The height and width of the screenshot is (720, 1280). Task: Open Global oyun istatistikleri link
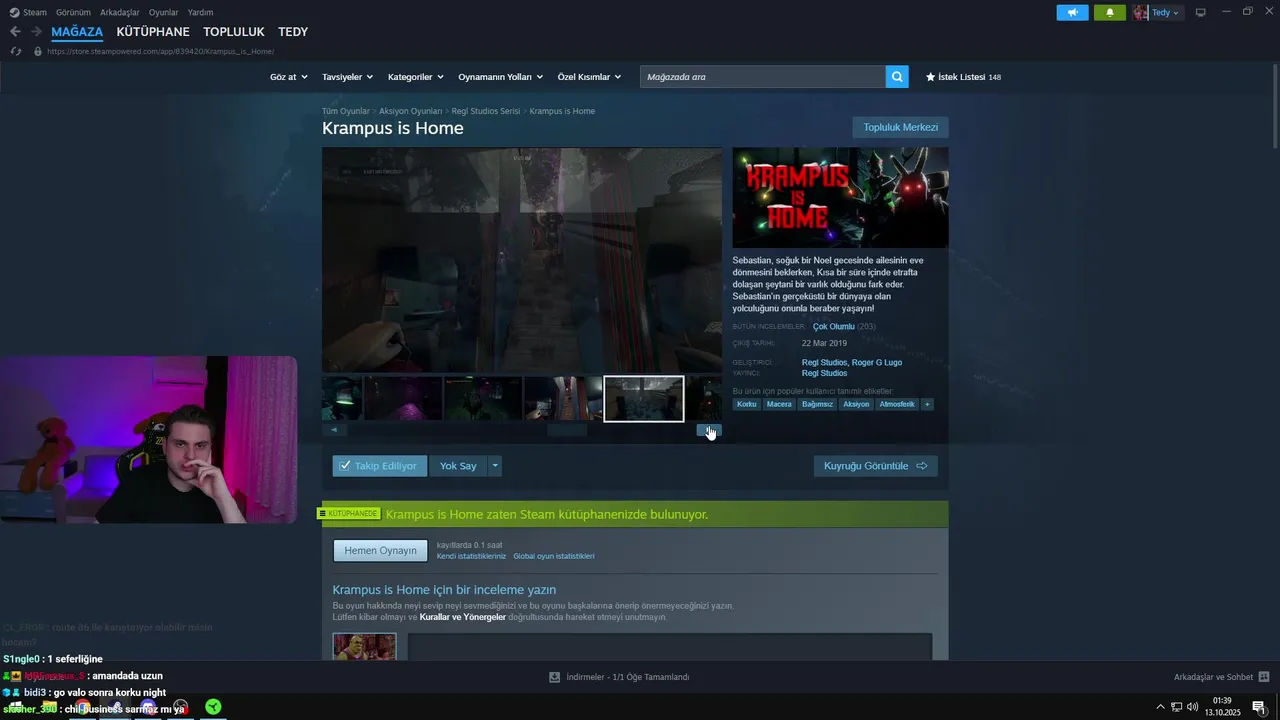tap(554, 556)
